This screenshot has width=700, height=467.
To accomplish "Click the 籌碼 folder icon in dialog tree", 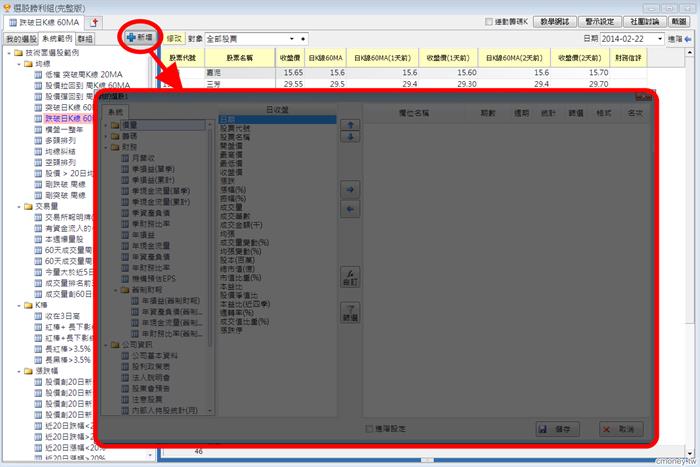I will [115, 136].
